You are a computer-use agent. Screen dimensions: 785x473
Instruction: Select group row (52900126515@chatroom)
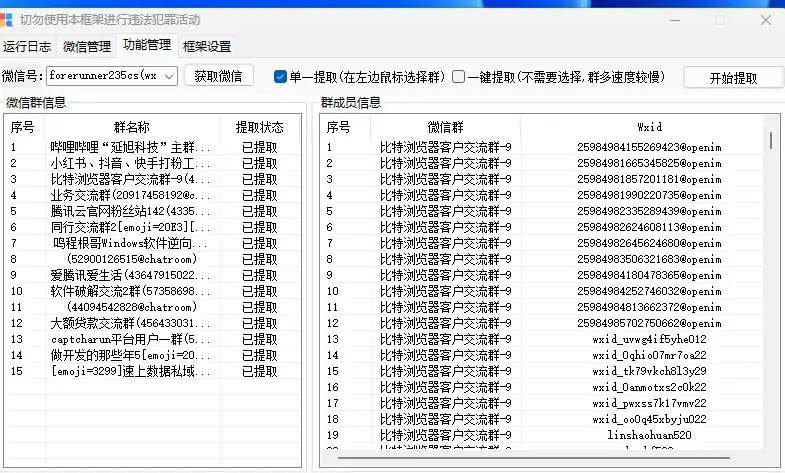point(153,259)
